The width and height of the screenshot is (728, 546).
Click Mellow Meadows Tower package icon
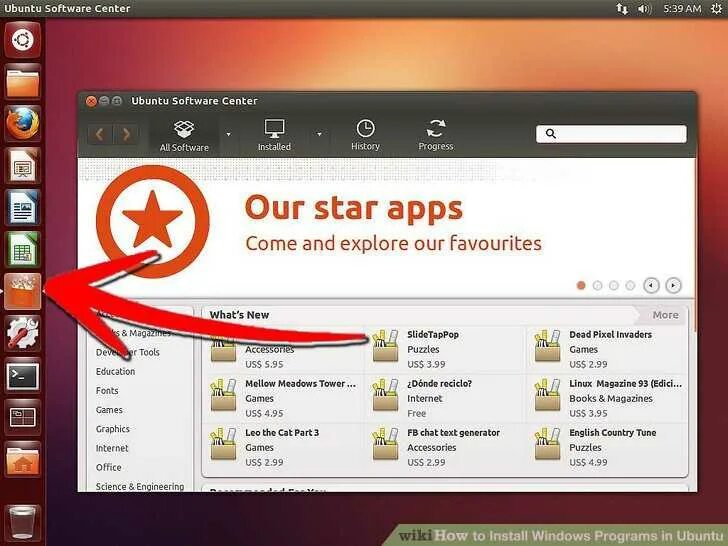223,395
